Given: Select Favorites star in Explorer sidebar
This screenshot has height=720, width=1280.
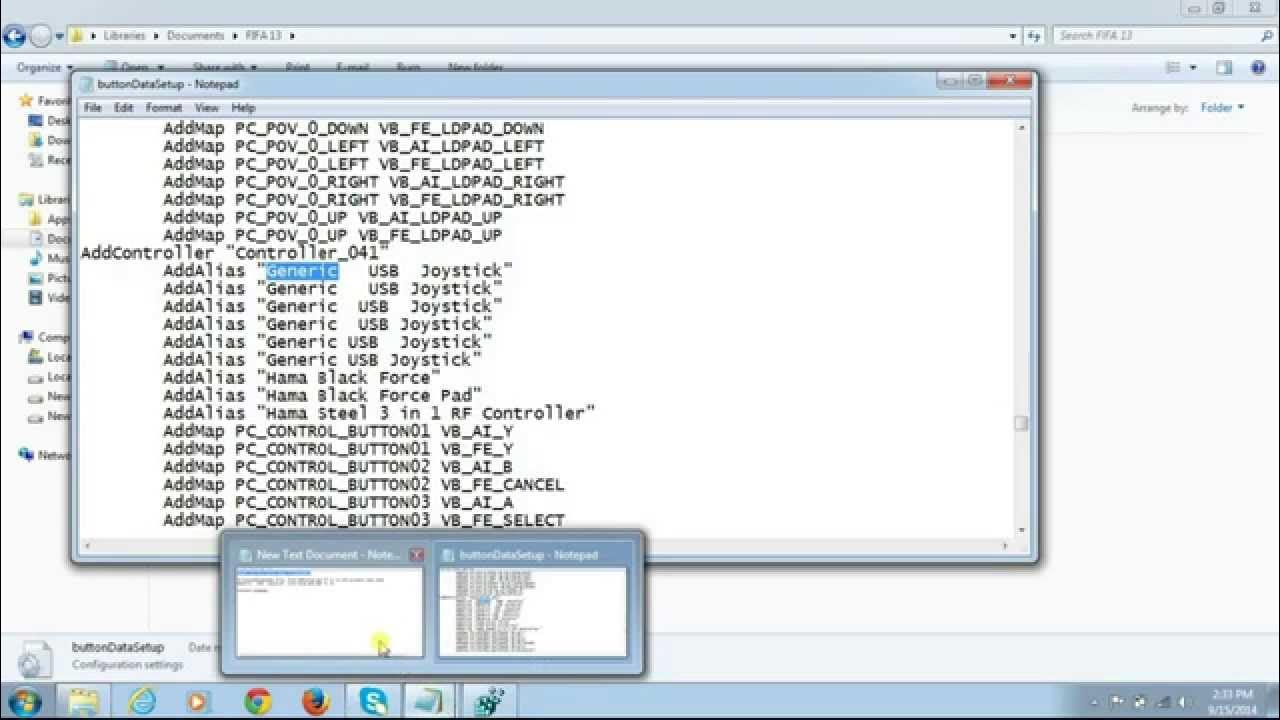Looking at the screenshot, I should point(26,101).
